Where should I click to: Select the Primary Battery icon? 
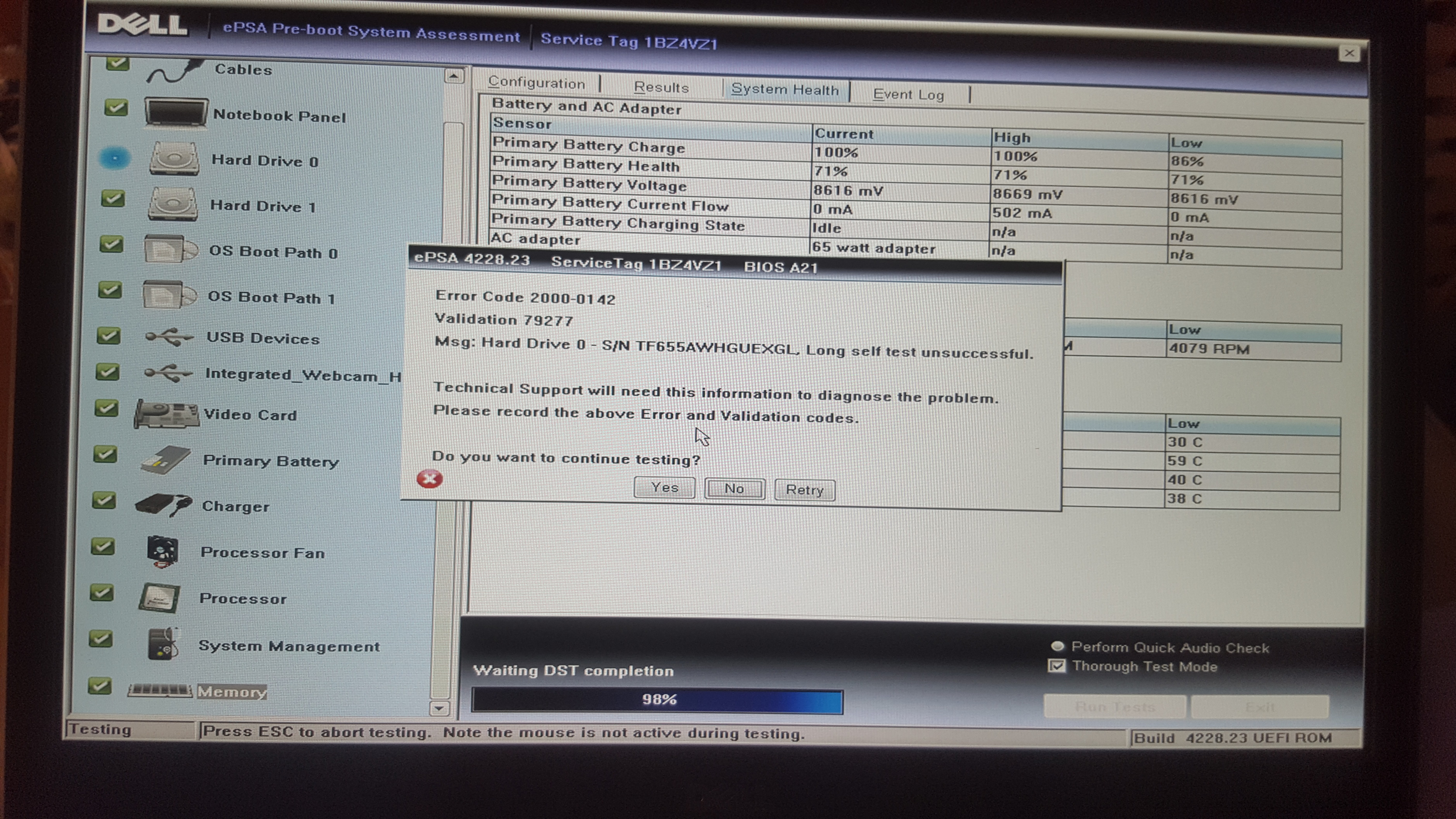pos(165,459)
